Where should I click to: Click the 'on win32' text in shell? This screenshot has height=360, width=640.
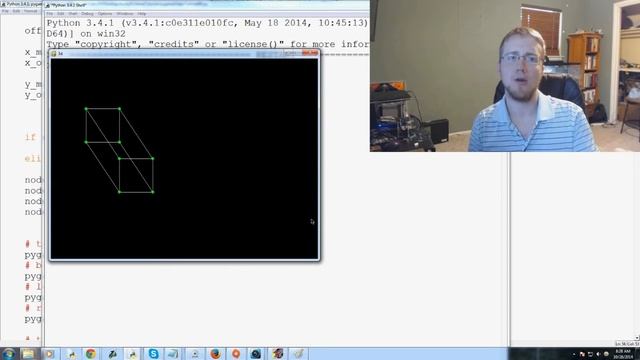tap(102, 33)
